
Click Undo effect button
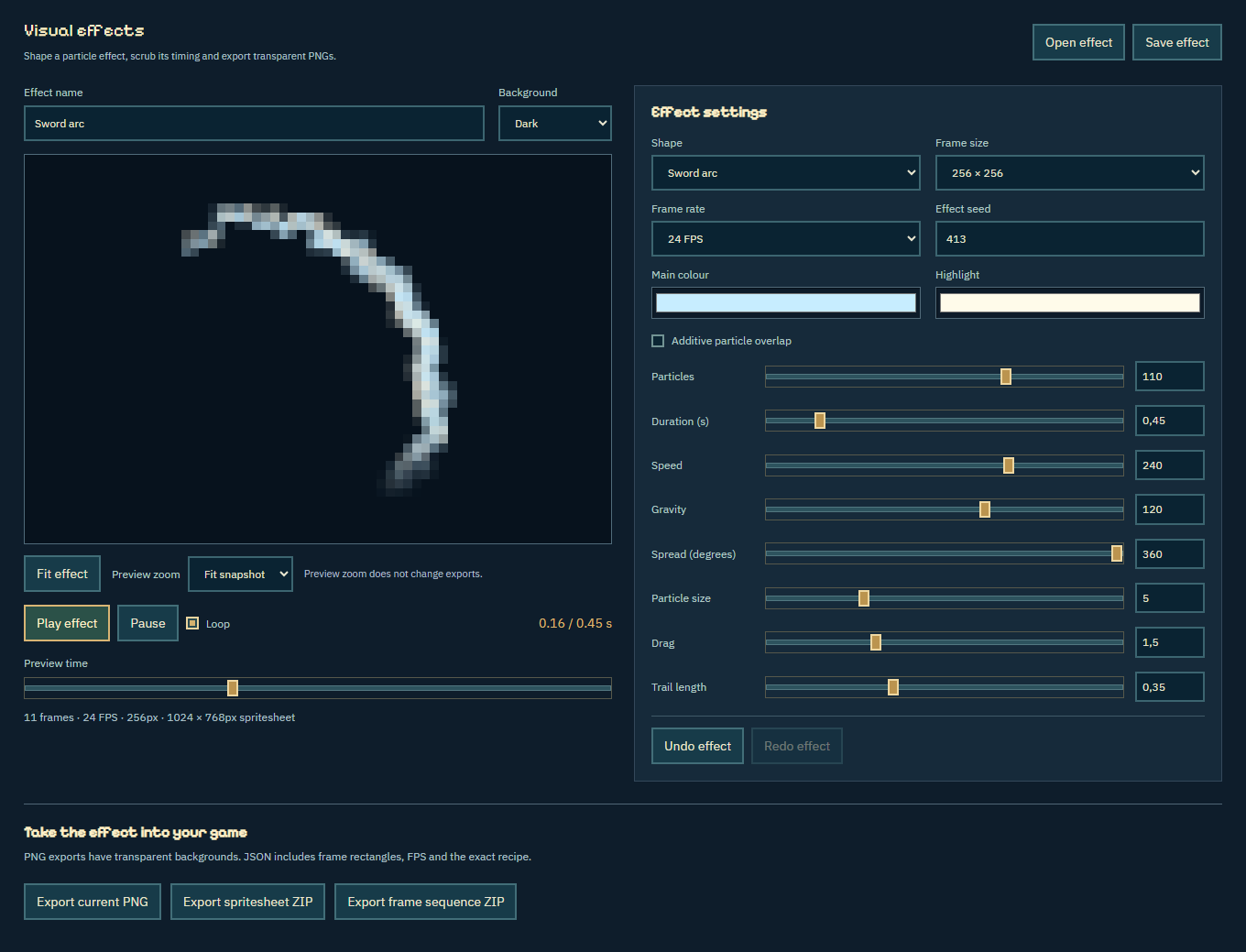pyautogui.click(x=697, y=746)
